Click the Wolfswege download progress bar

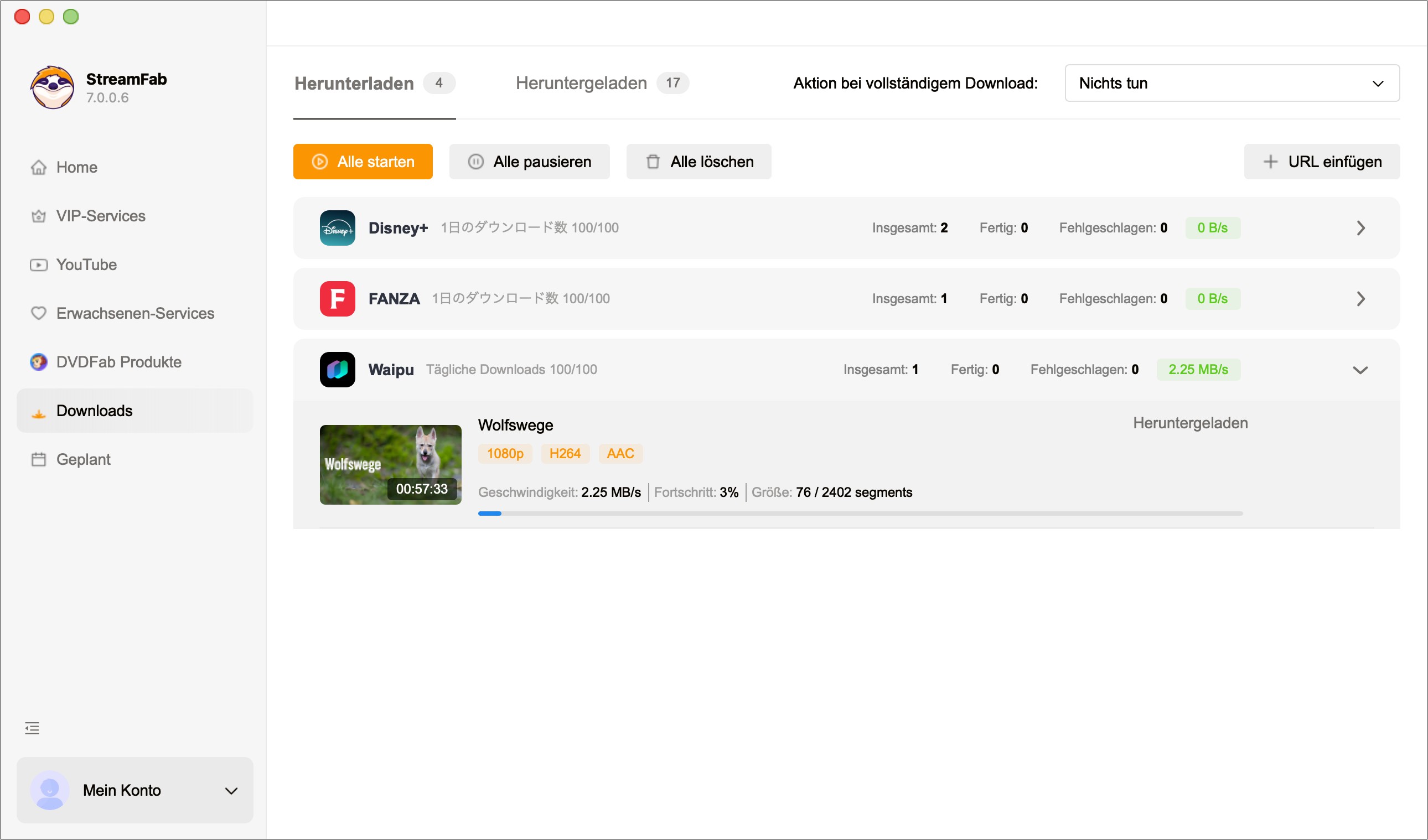coord(860,514)
